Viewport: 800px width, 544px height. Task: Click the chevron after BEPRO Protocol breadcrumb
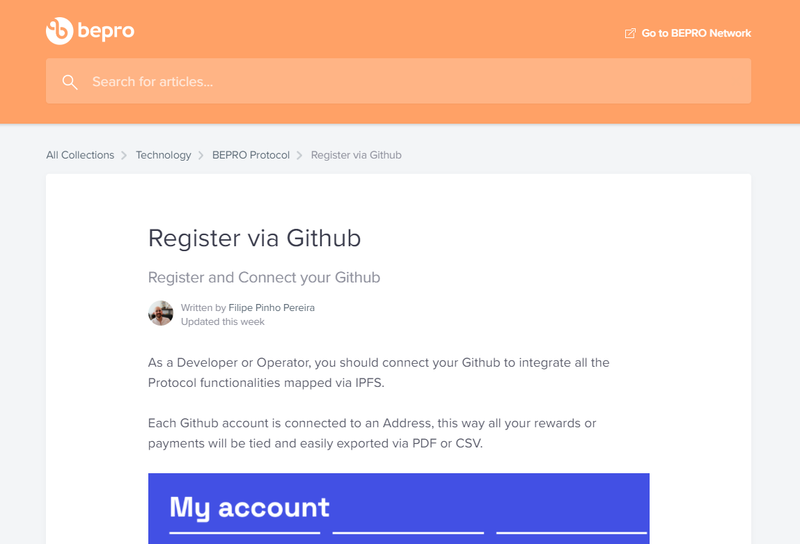coord(300,155)
